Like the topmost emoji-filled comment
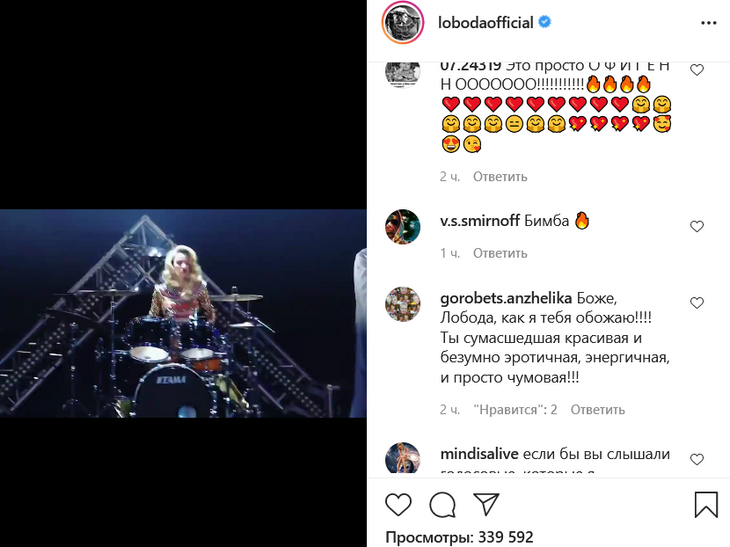730x547 pixels. 696,70
